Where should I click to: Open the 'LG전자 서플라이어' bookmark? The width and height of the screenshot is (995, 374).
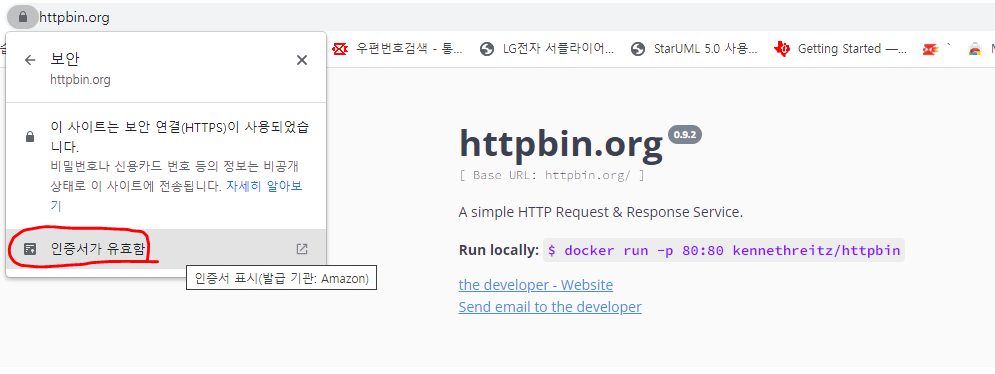tap(547, 49)
